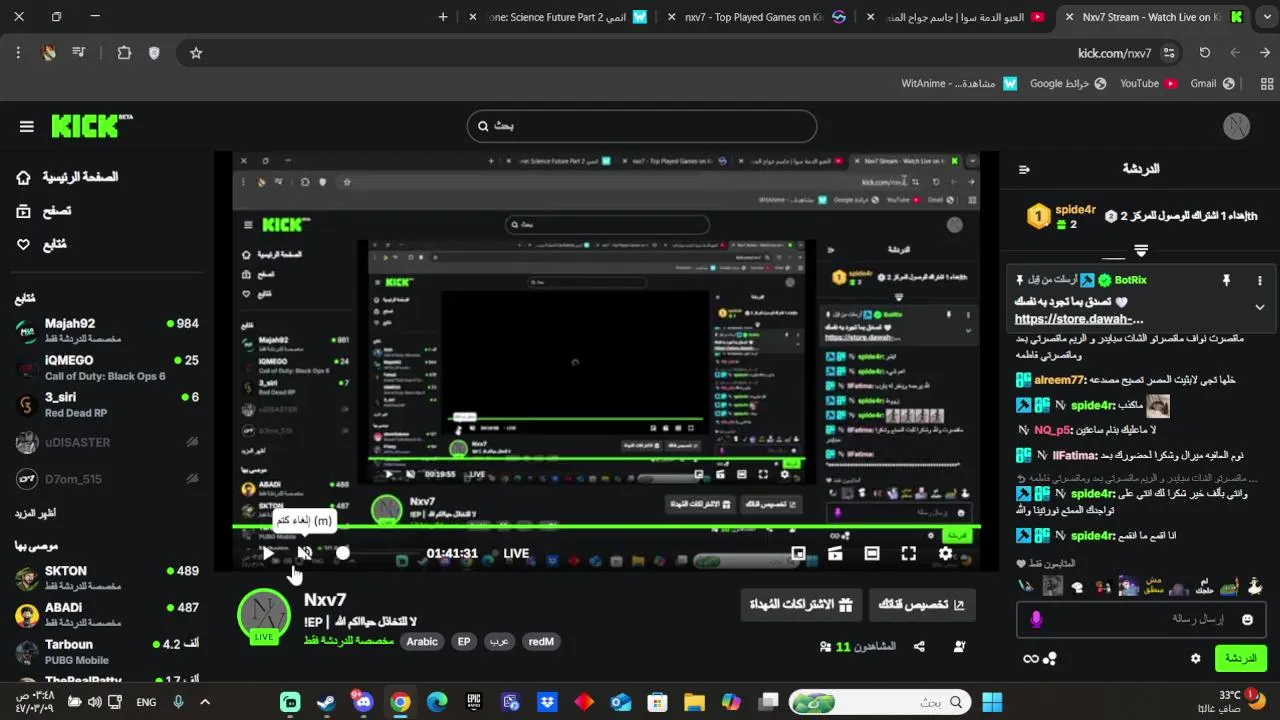
Task: Jump to LIVE in the player
Action: tap(516, 553)
